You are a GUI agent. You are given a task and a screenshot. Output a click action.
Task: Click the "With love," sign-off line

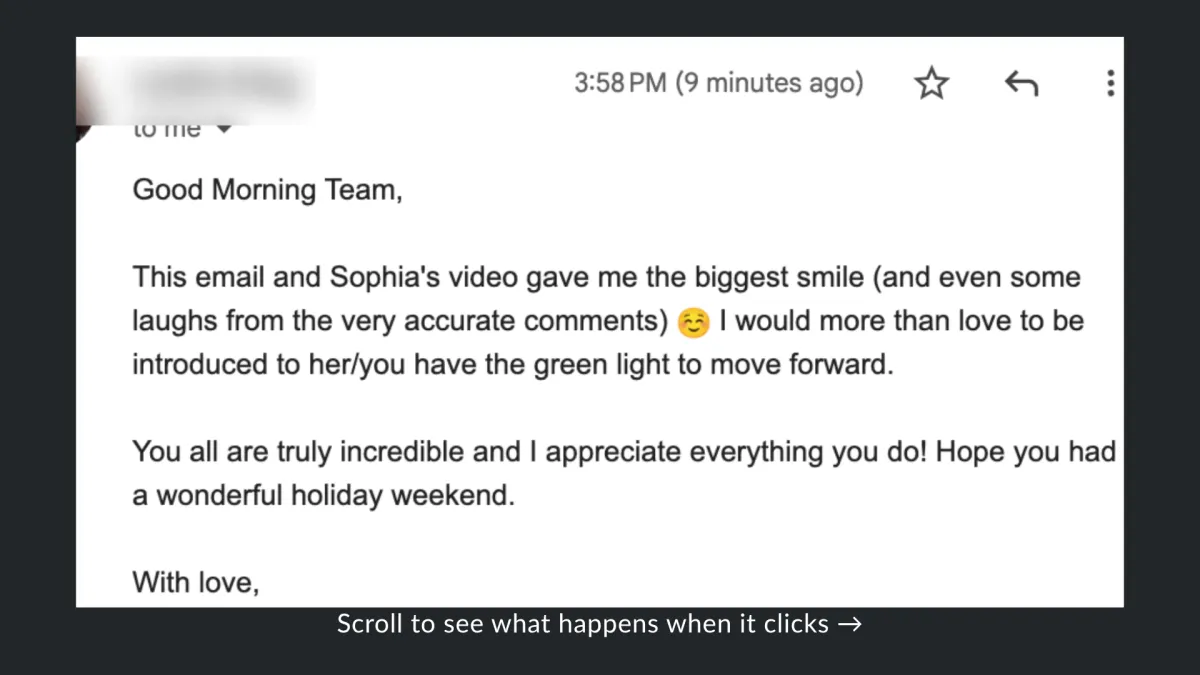pyautogui.click(x=196, y=581)
